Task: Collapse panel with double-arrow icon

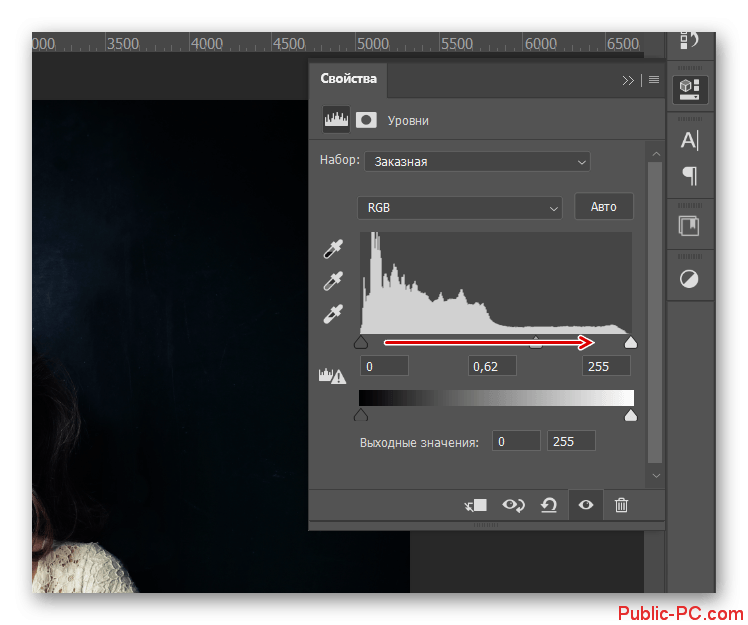Action: (x=628, y=80)
